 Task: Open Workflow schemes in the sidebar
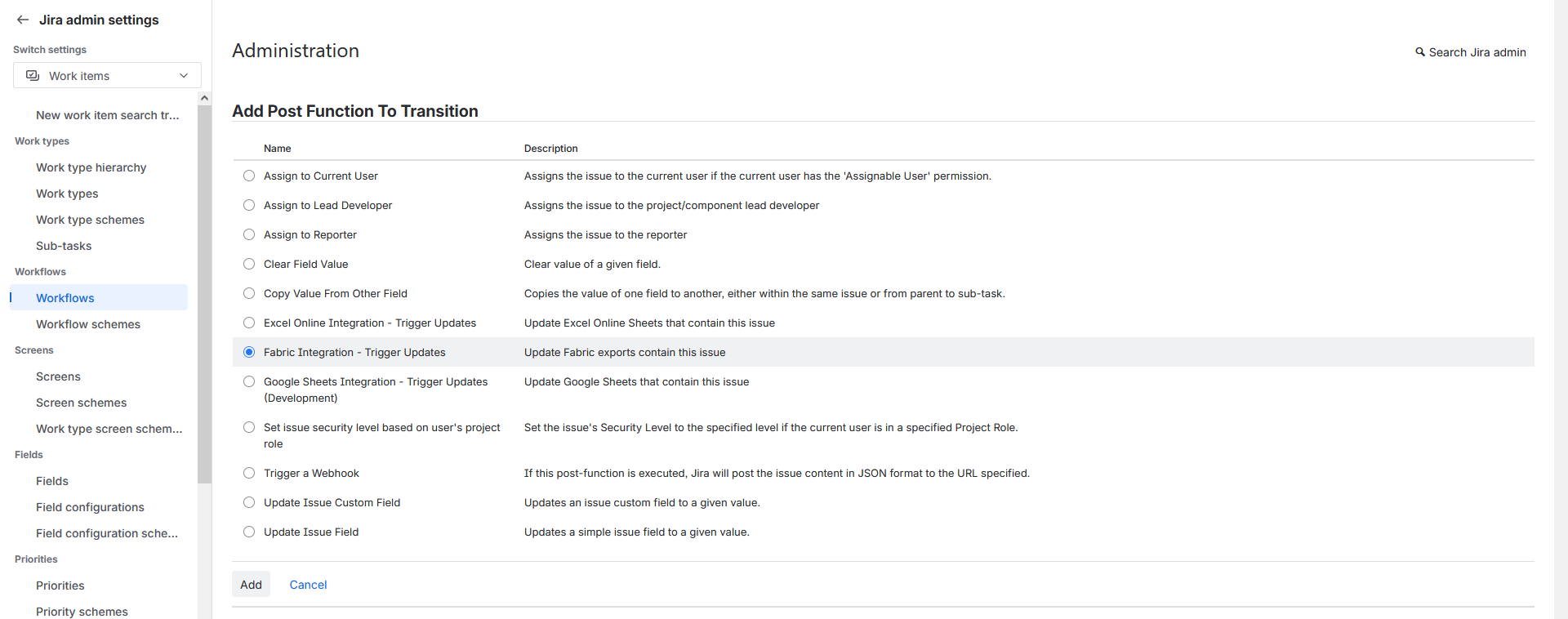click(88, 324)
